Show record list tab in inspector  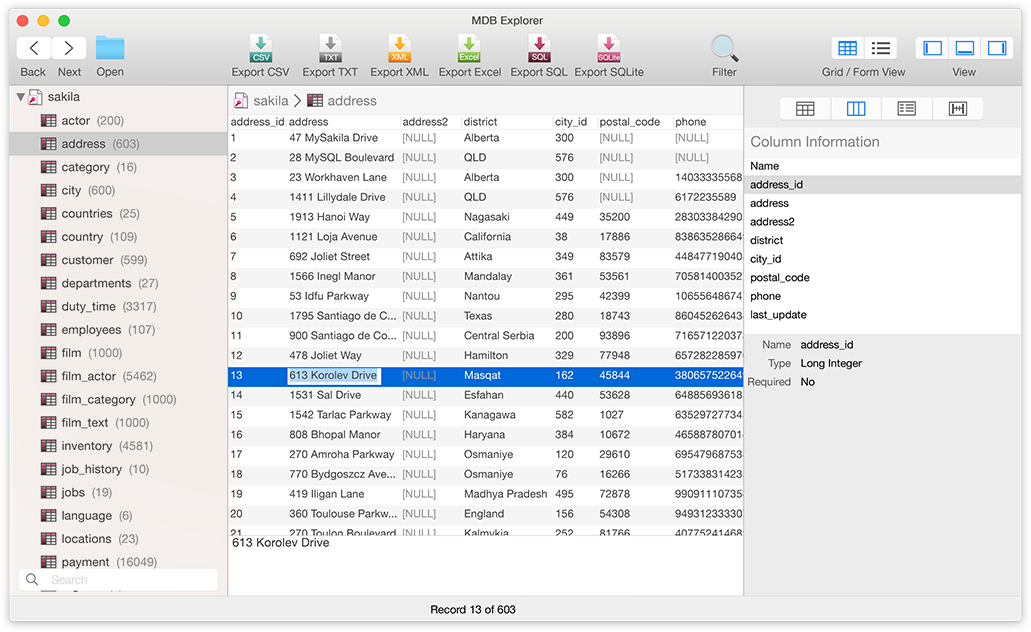[907, 109]
